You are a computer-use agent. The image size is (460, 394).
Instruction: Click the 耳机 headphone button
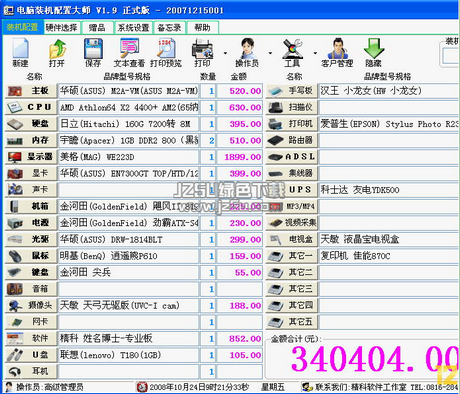click(31, 371)
